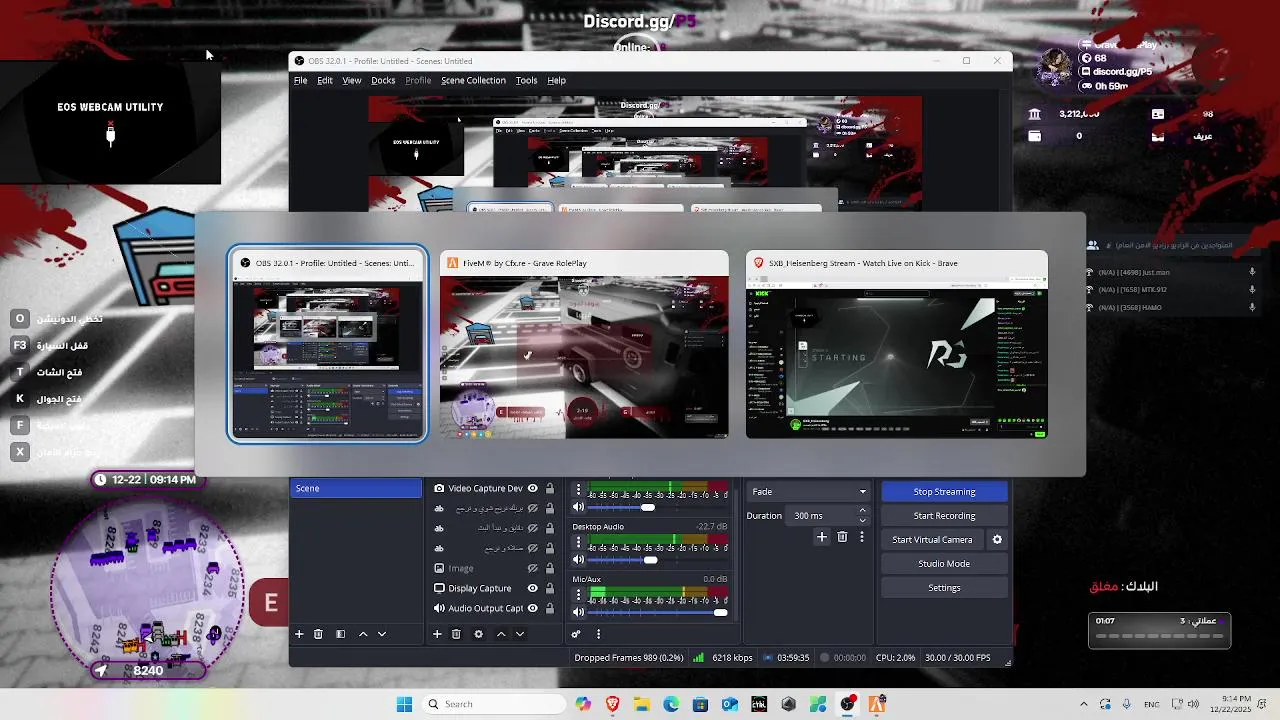Move the scene up in the Scenes toolbar
Screen dimensions: 1280x720
coord(363,634)
